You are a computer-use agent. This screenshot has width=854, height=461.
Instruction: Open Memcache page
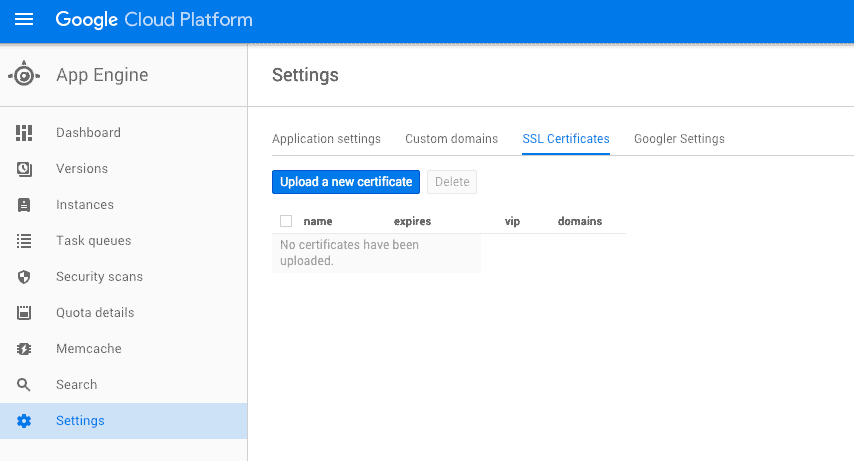(124, 348)
